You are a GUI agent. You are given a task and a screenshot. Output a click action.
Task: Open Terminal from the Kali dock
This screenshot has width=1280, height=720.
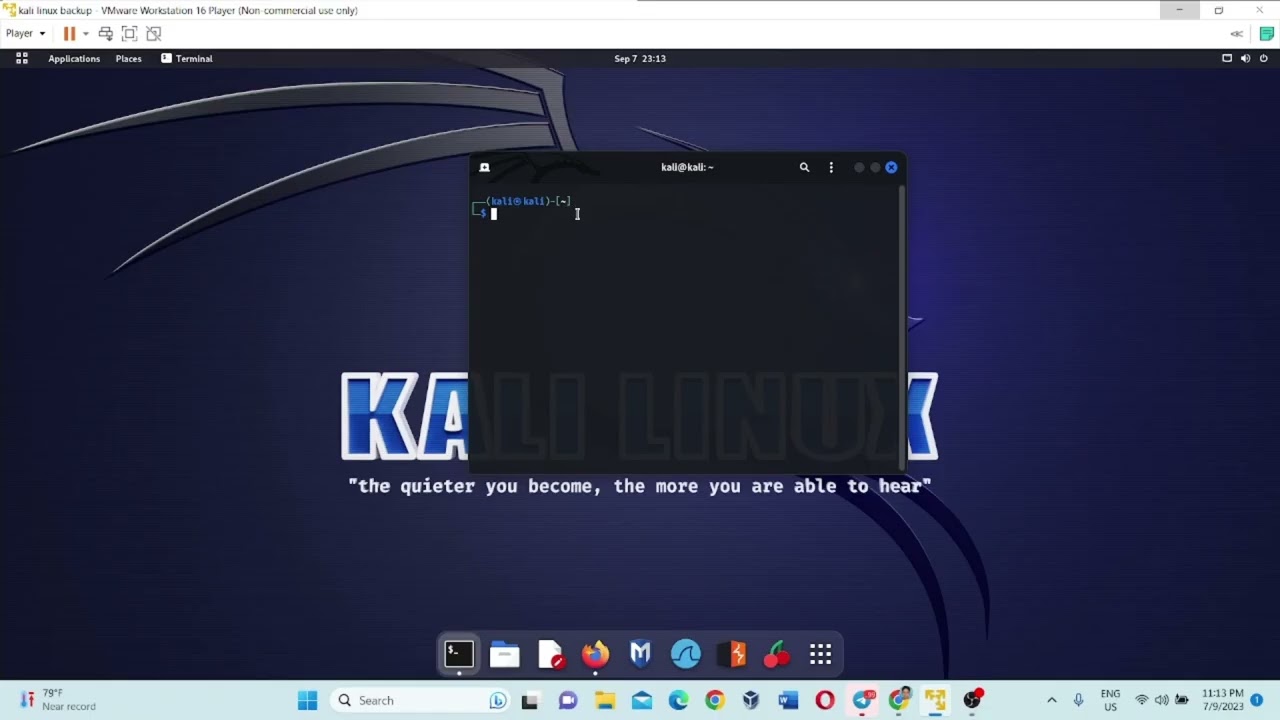pyautogui.click(x=459, y=654)
